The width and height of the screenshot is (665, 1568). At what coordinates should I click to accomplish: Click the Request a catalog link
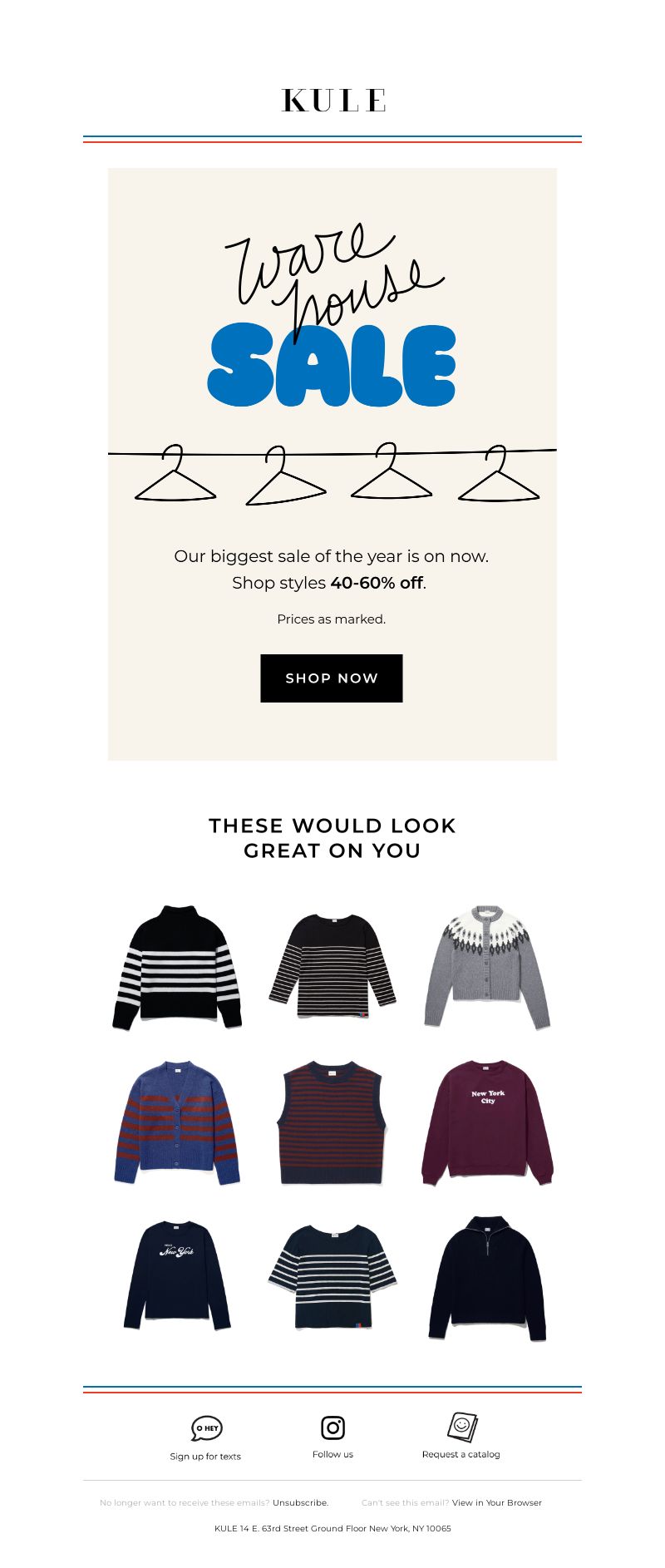[x=461, y=1454]
